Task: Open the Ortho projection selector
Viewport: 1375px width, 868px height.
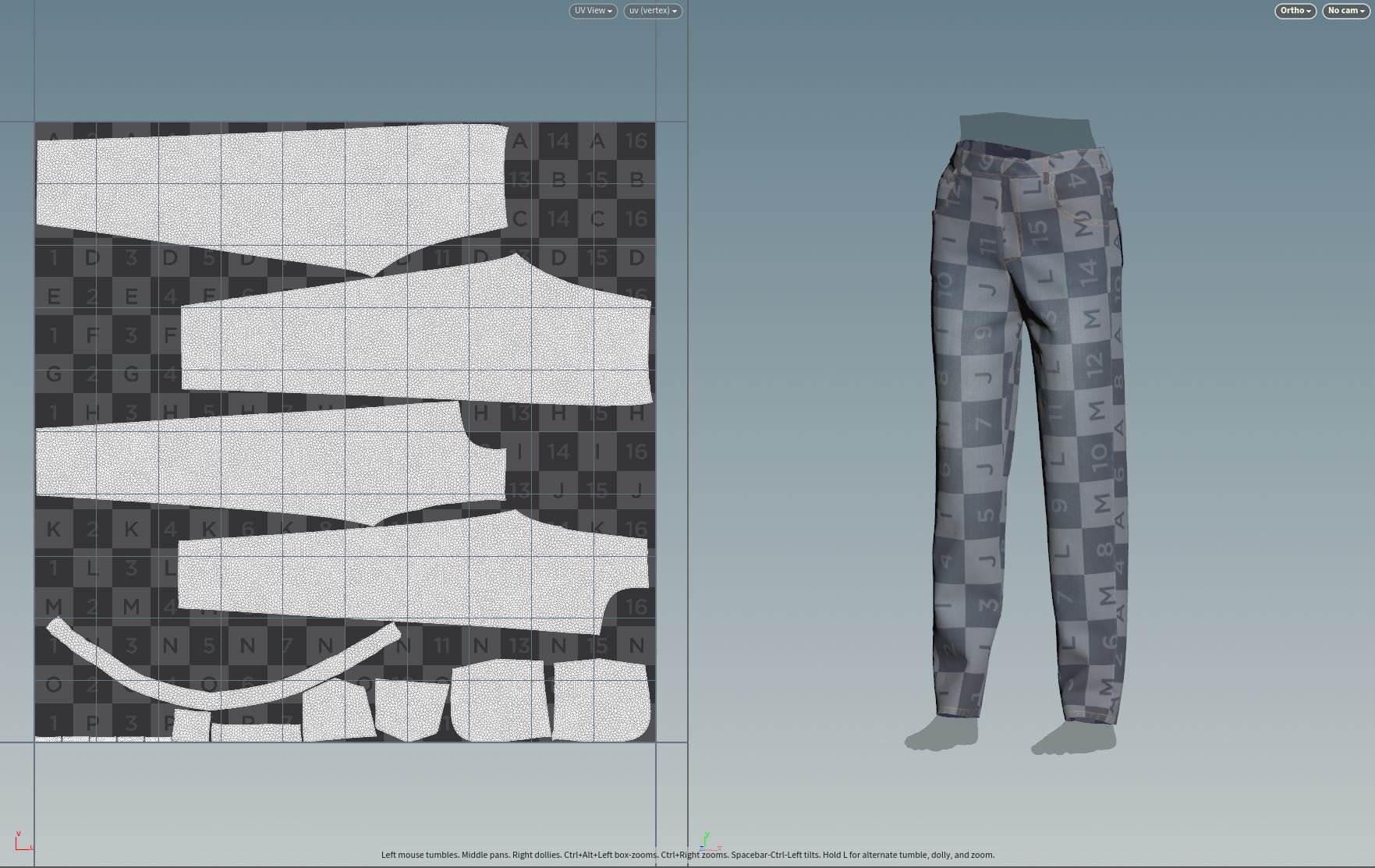Action: (x=1294, y=11)
